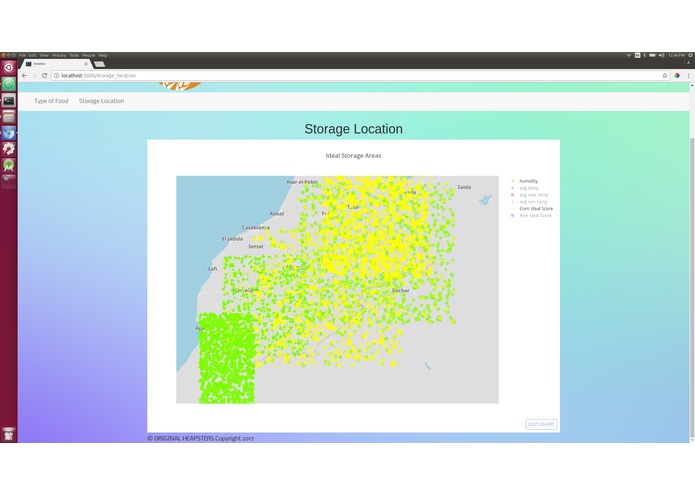Launch the System Settings tool from dock
The width and height of the screenshot is (695, 494).
(x=8, y=149)
